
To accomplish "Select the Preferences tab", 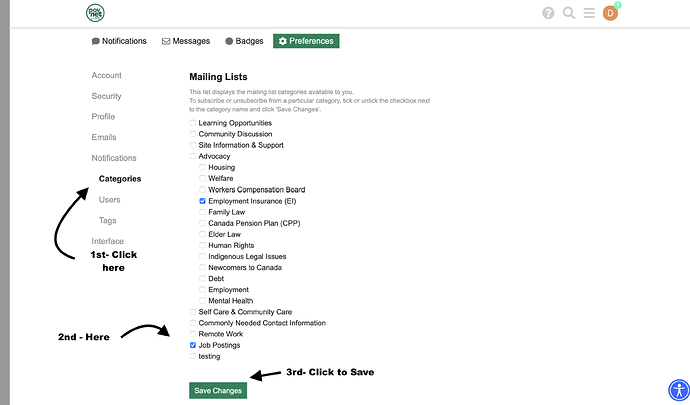I will click(306, 41).
